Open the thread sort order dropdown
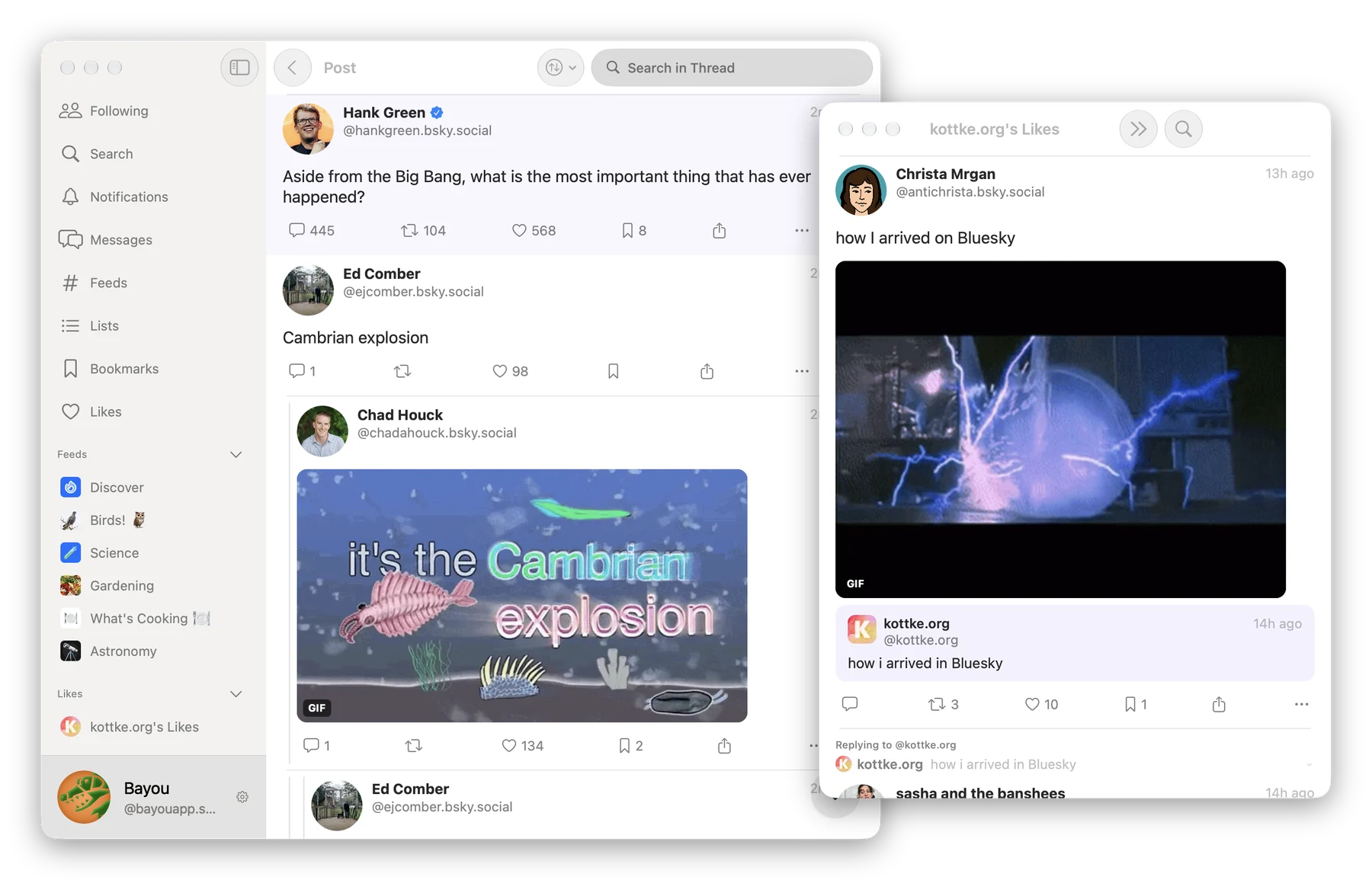 [x=560, y=68]
